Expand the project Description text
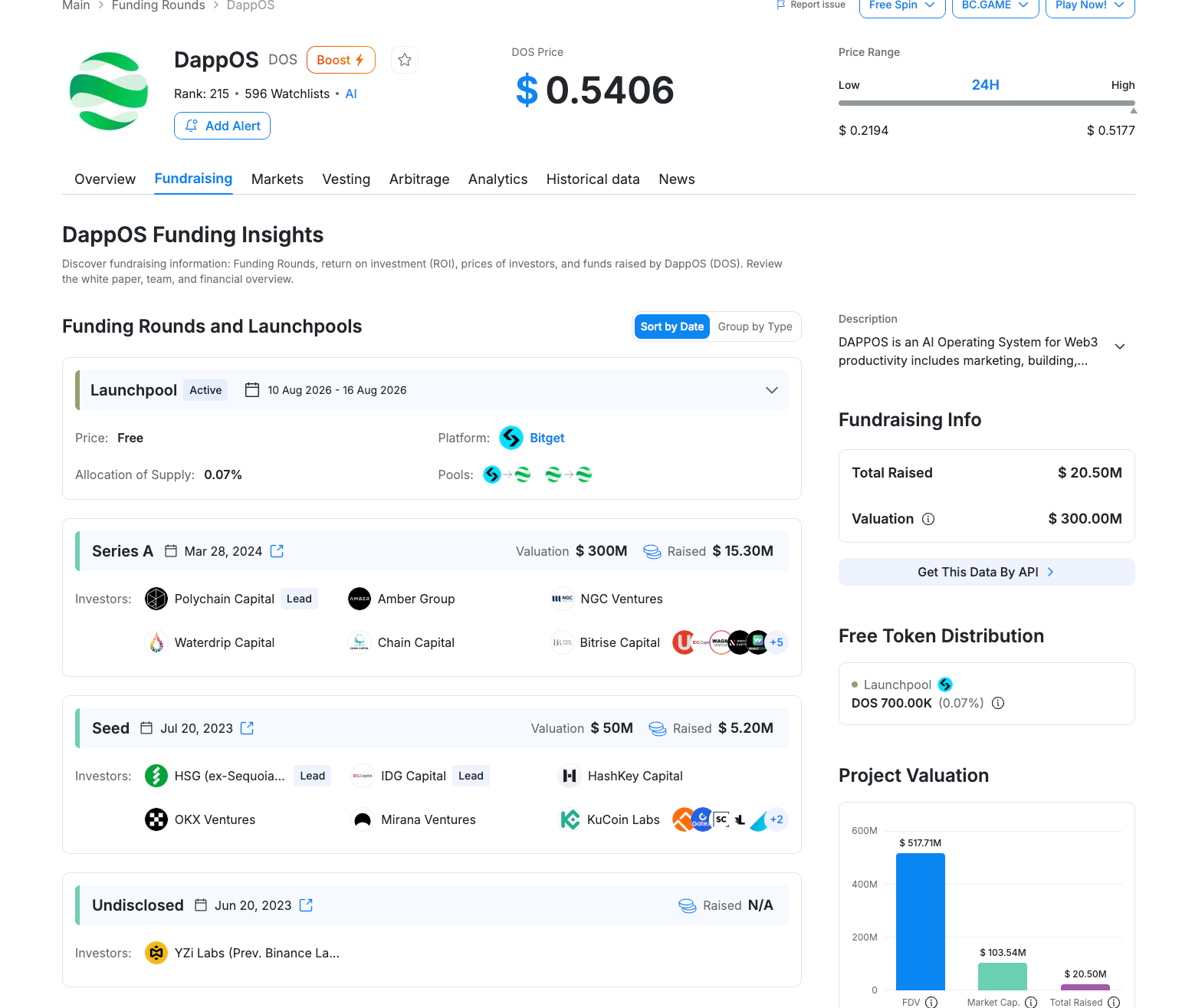 click(x=1120, y=346)
